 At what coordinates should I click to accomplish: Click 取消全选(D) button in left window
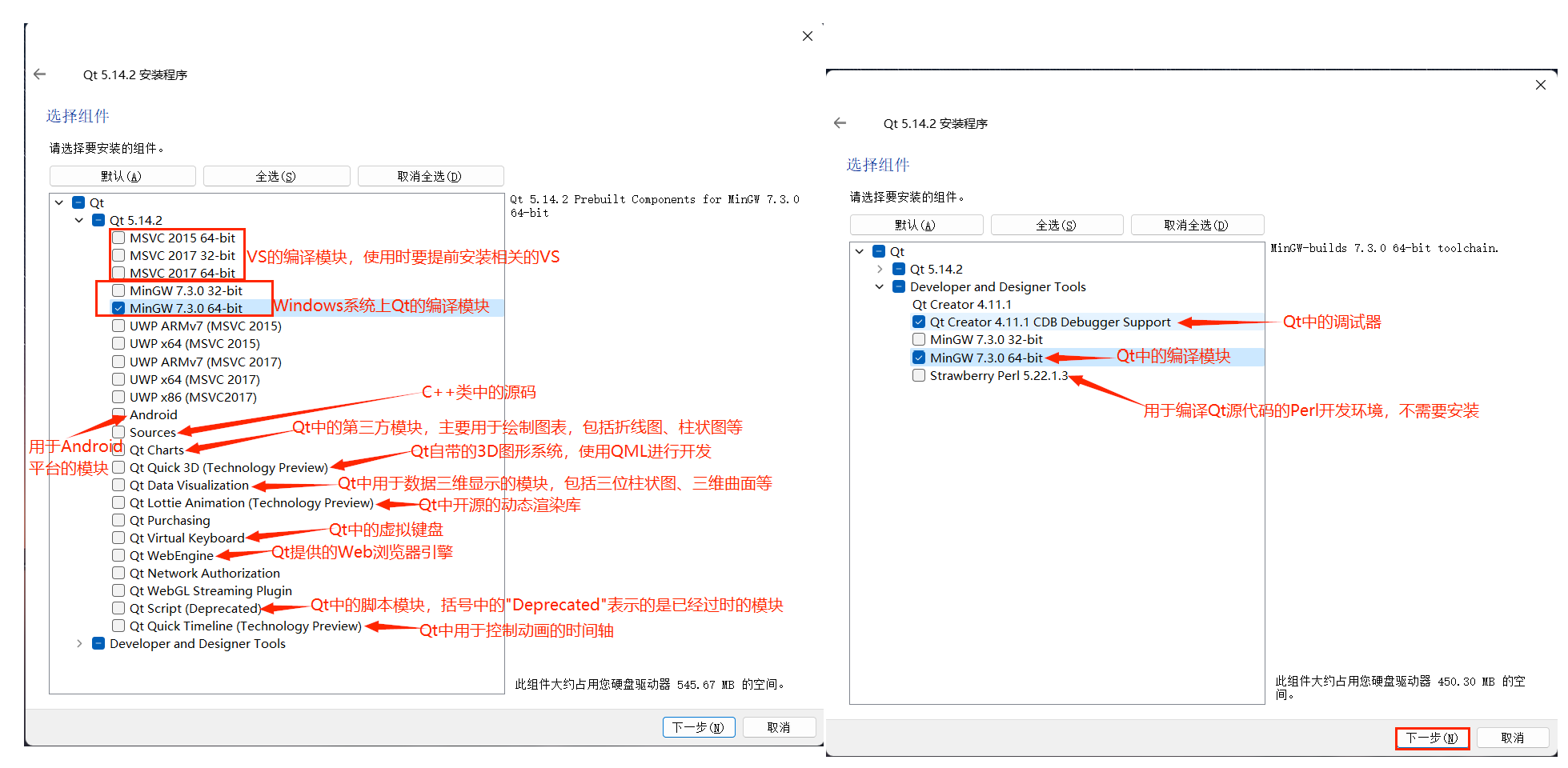coord(431,176)
